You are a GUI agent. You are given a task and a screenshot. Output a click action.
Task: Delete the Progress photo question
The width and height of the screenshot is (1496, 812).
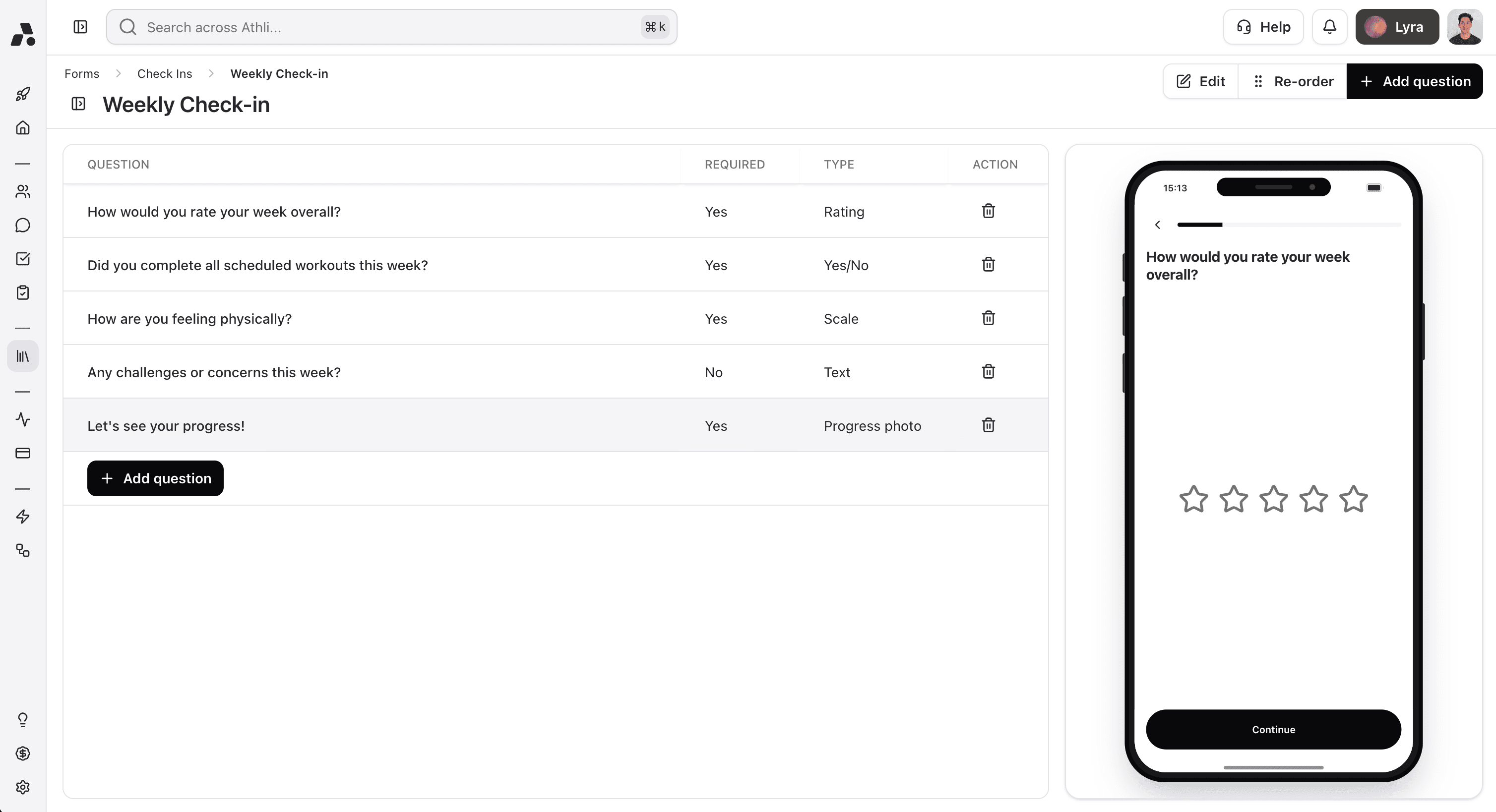coord(988,425)
